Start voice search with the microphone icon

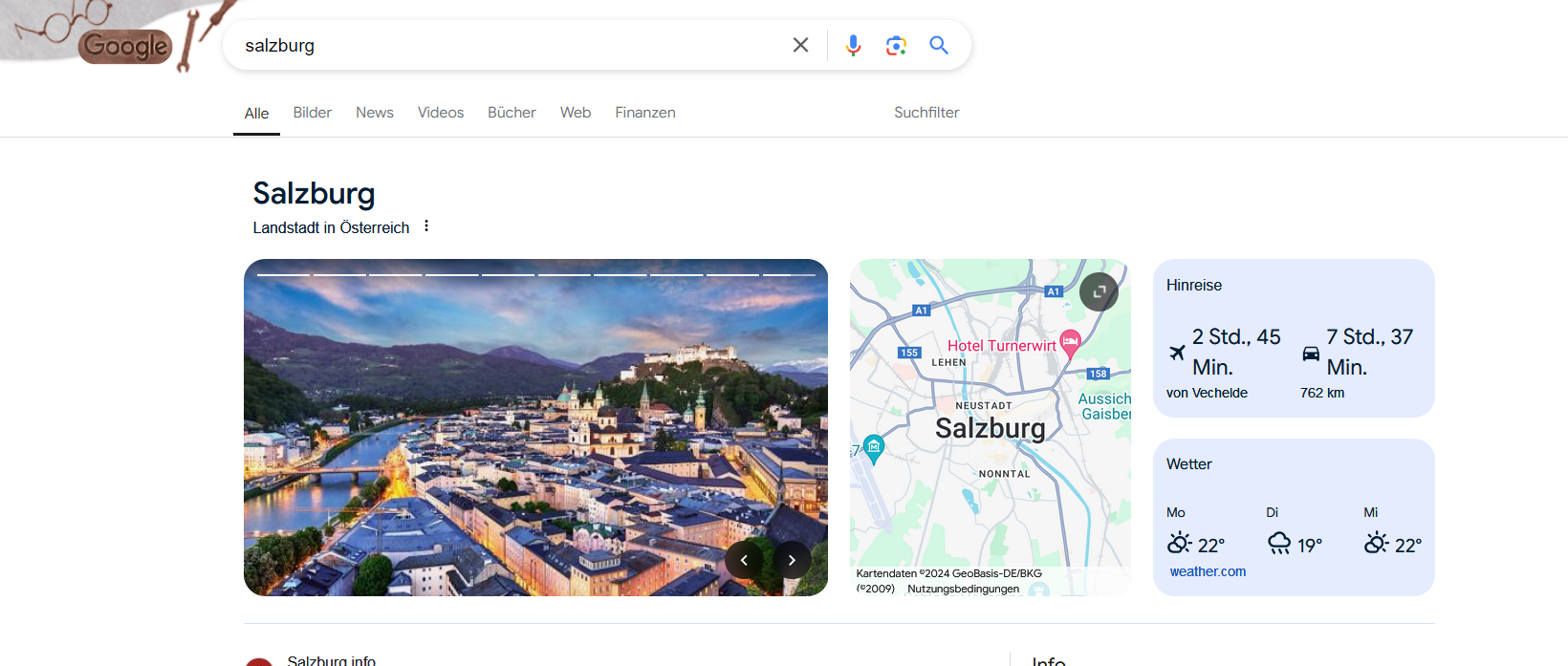tap(853, 45)
